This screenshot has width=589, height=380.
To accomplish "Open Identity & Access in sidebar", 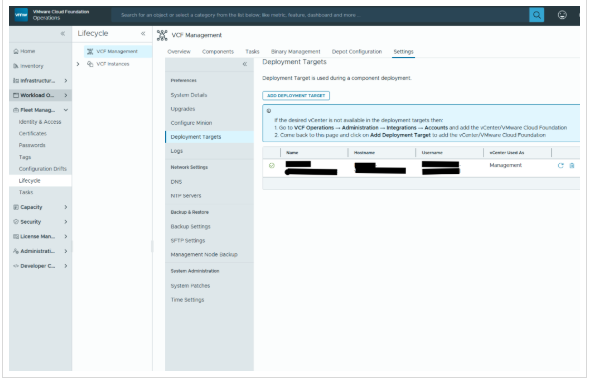I will click(40, 122).
